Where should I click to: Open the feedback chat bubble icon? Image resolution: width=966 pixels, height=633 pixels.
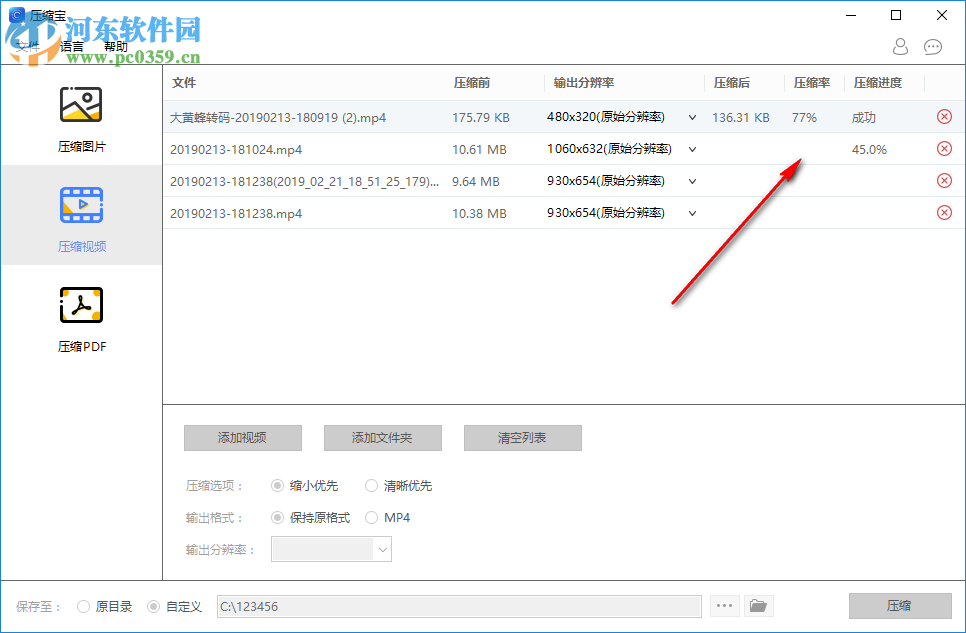pyautogui.click(x=933, y=47)
